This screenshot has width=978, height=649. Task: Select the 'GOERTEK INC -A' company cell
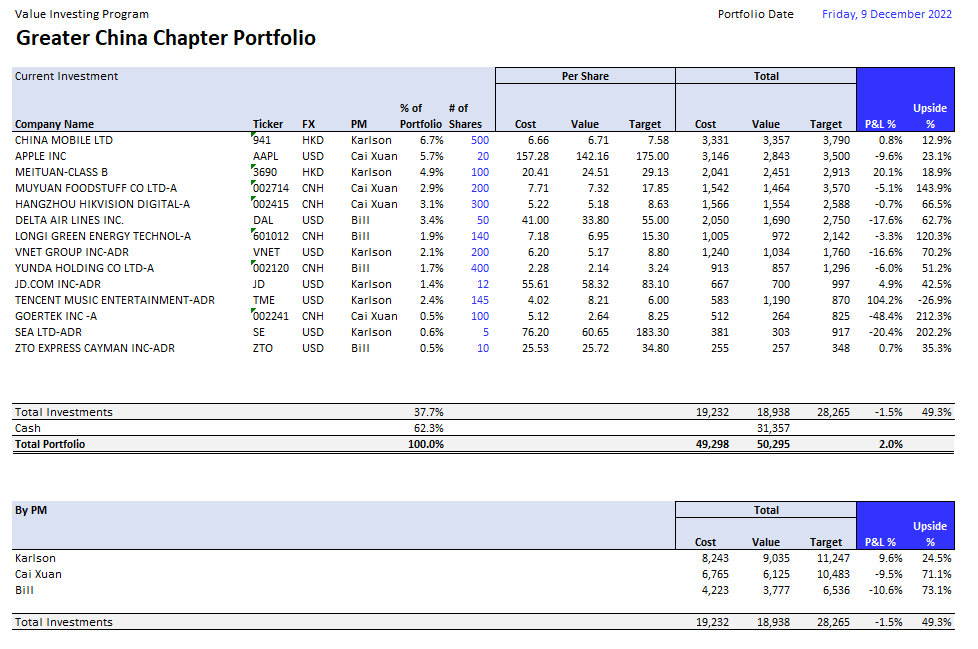[x=56, y=316]
